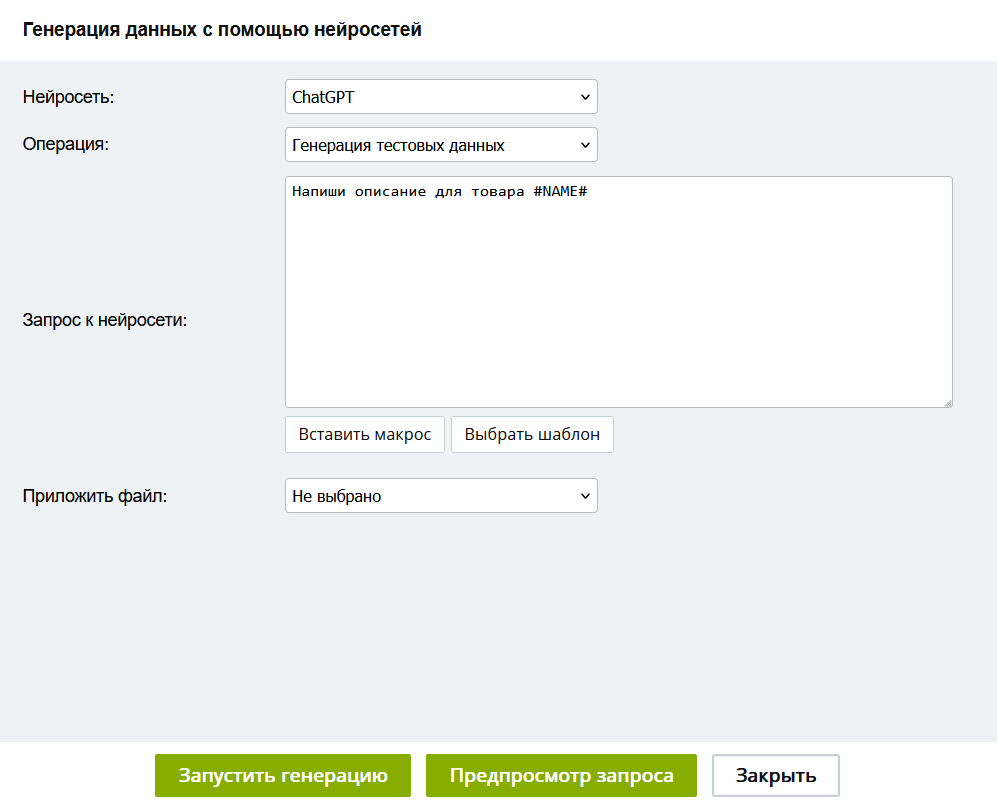Click the chevron on Не выбрано selector
Screen dimensions: 997x810
[585, 496]
